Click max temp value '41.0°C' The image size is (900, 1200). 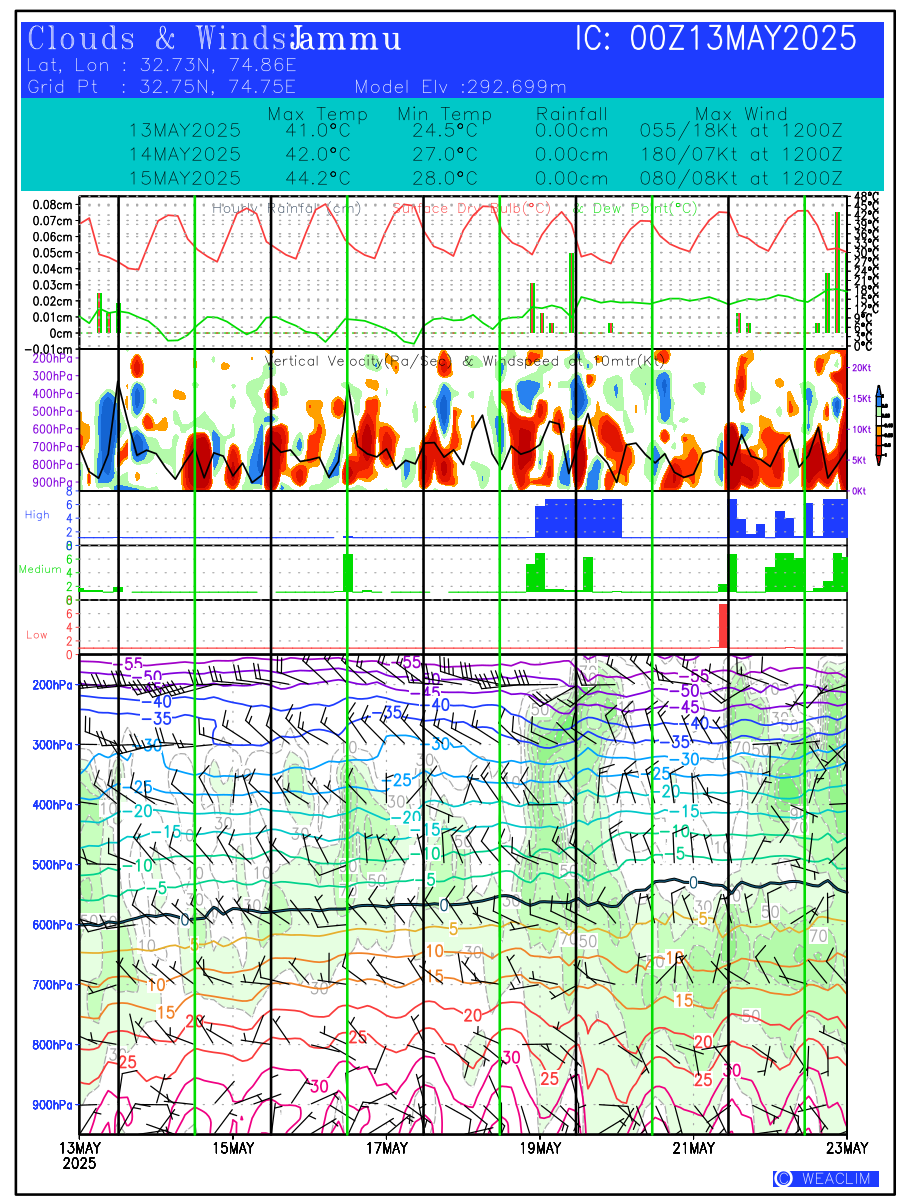click(316, 131)
